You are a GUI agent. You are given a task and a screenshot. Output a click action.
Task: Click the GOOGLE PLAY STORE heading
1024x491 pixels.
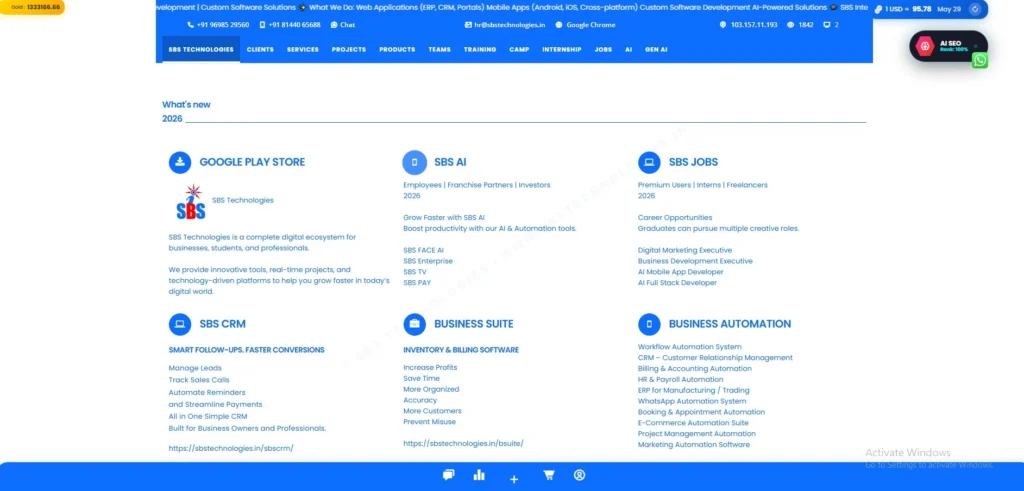pyautogui.click(x=252, y=163)
